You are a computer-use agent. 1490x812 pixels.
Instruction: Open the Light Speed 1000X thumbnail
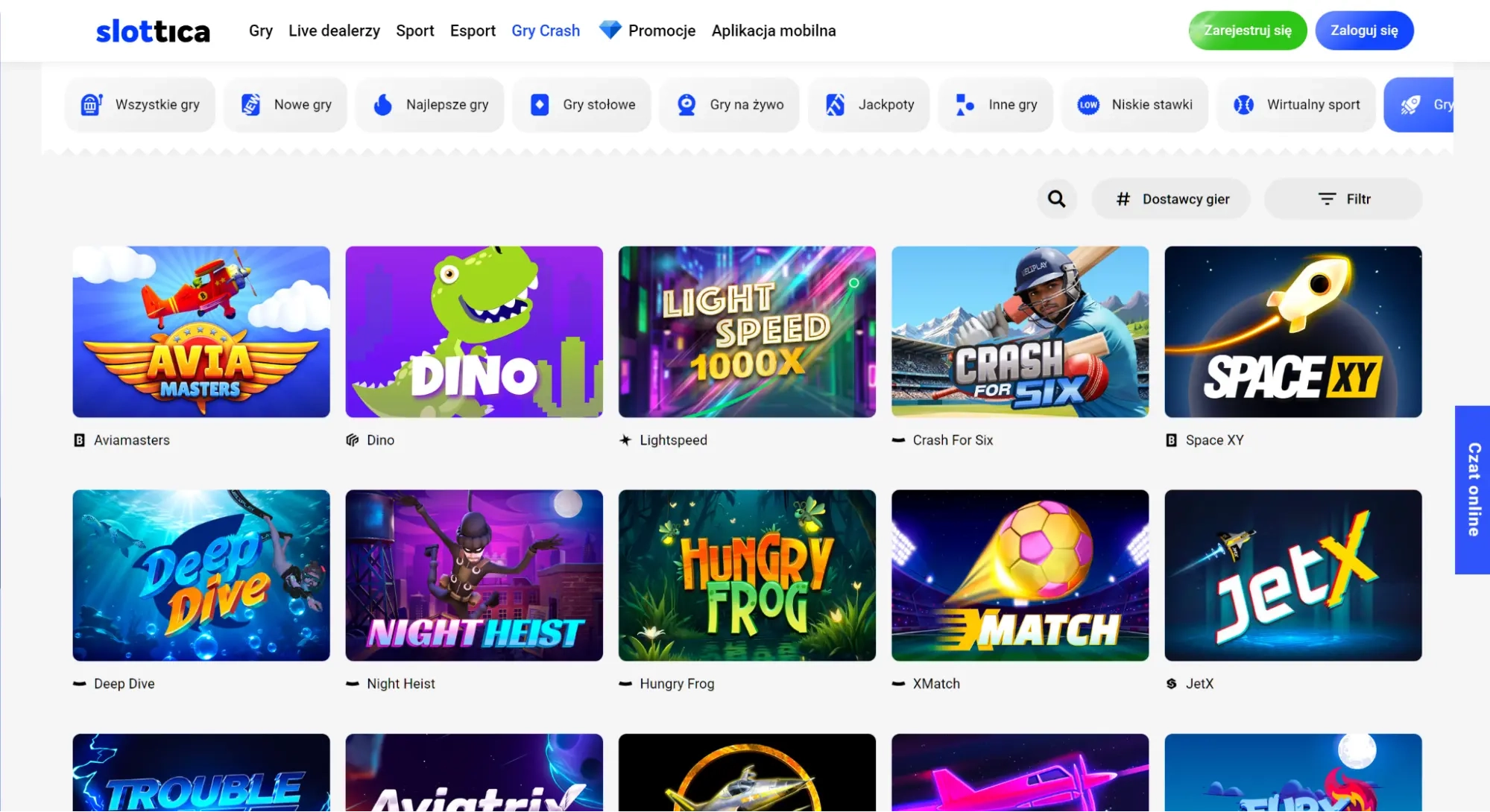pos(747,332)
